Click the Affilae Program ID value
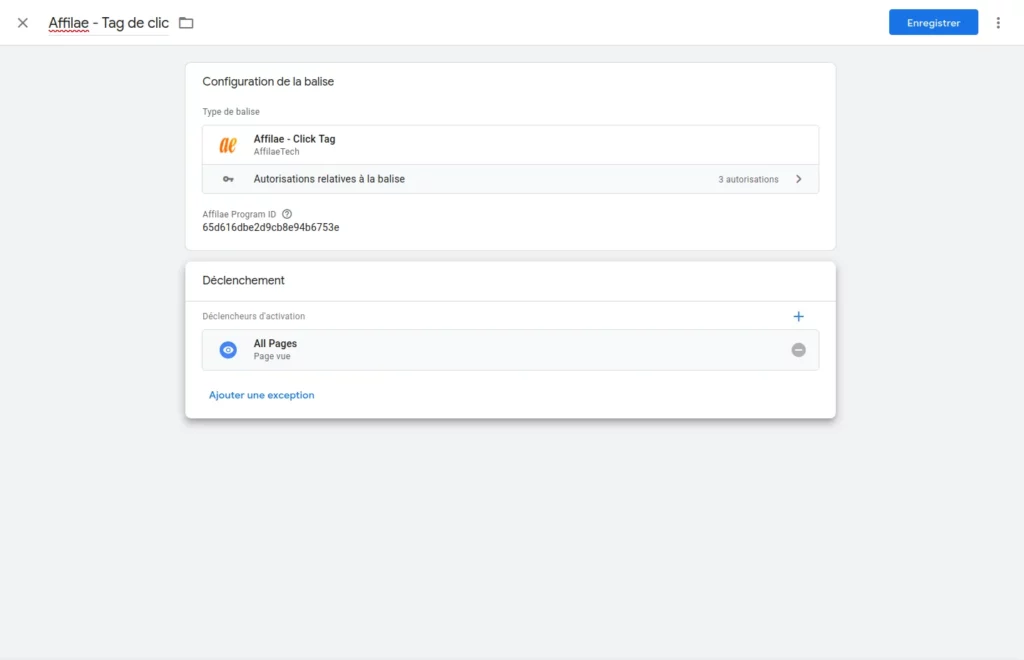The image size is (1024, 660). click(271, 228)
